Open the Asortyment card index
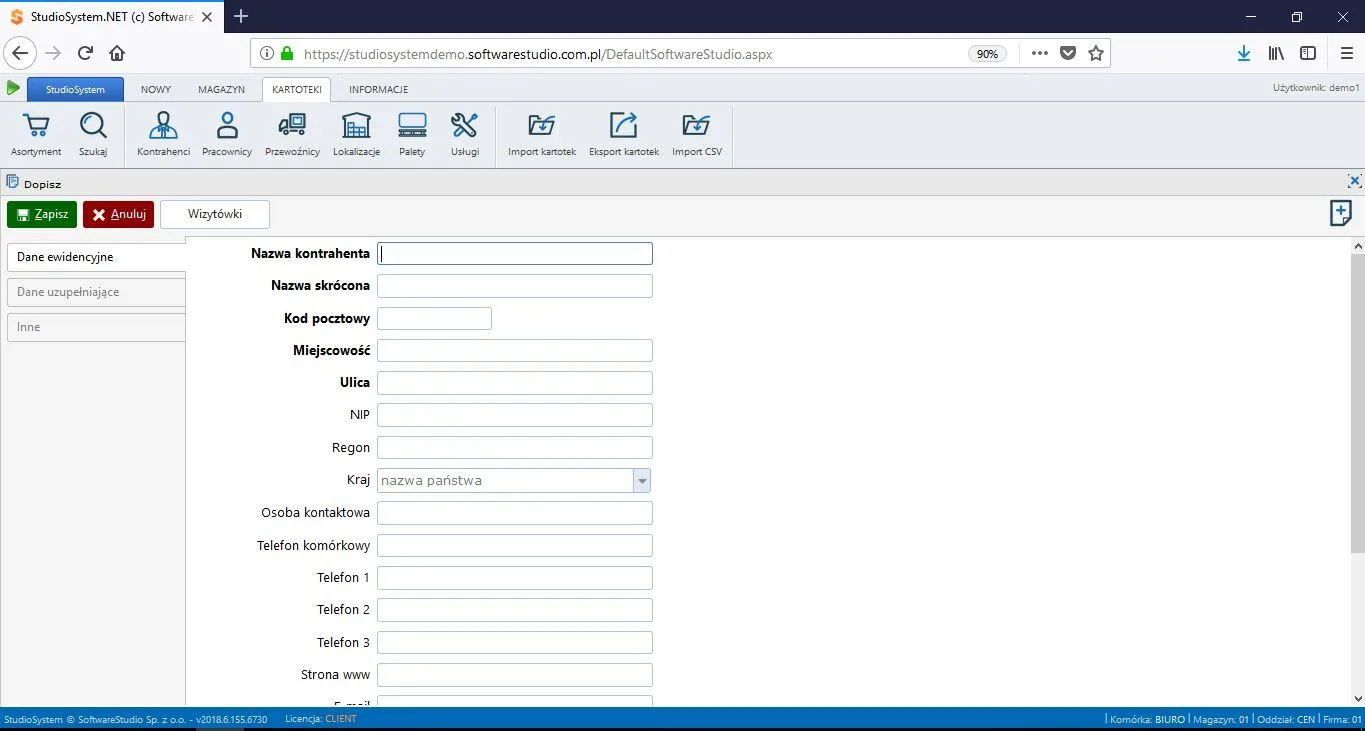The image size is (1365, 731). tap(36, 134)
